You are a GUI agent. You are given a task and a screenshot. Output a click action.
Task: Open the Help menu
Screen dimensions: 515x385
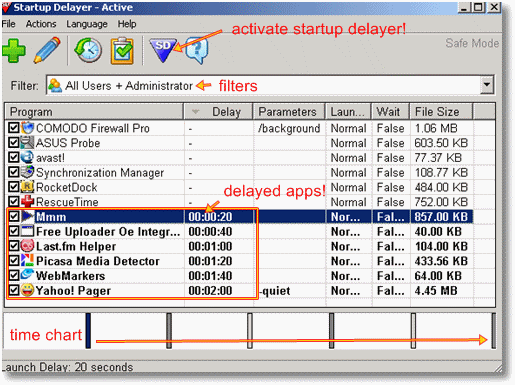tap(127, 24)
